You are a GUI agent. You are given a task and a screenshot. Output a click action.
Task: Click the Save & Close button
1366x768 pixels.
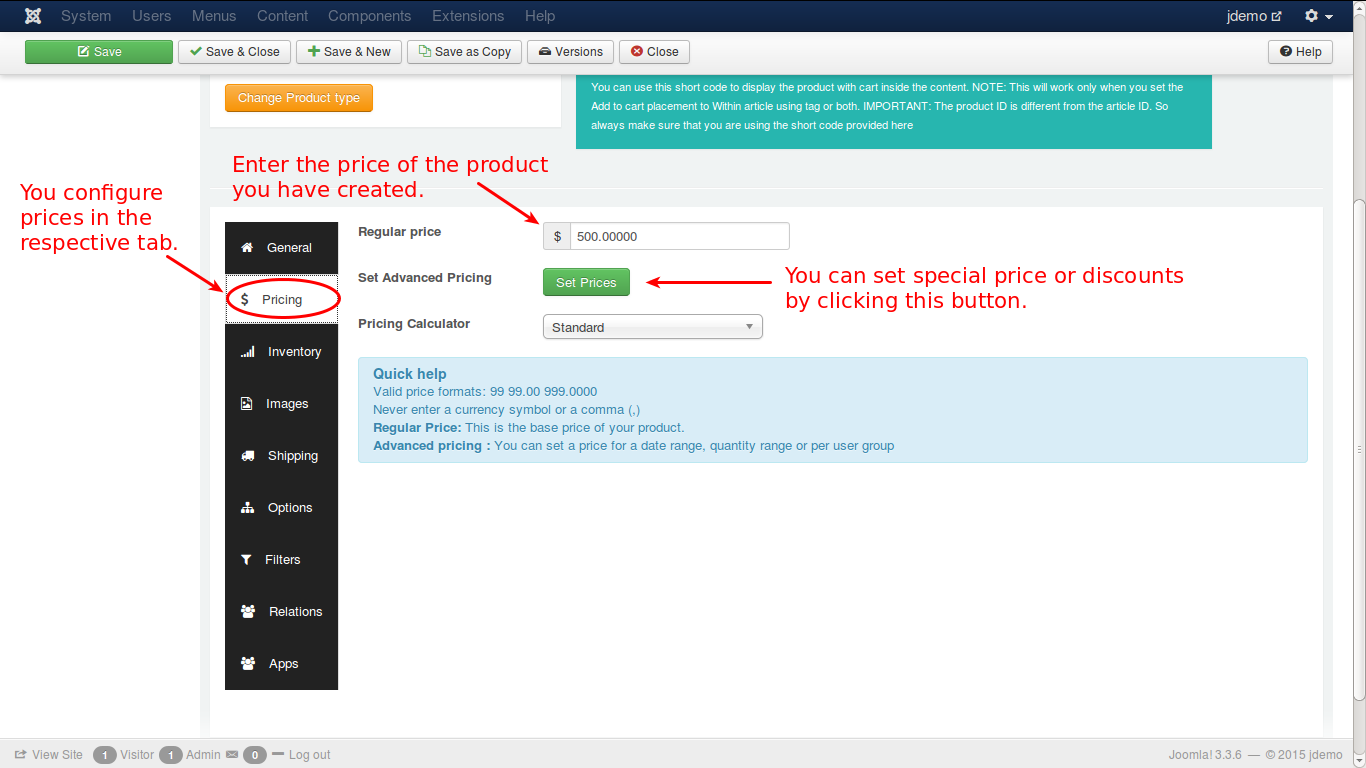235,52
